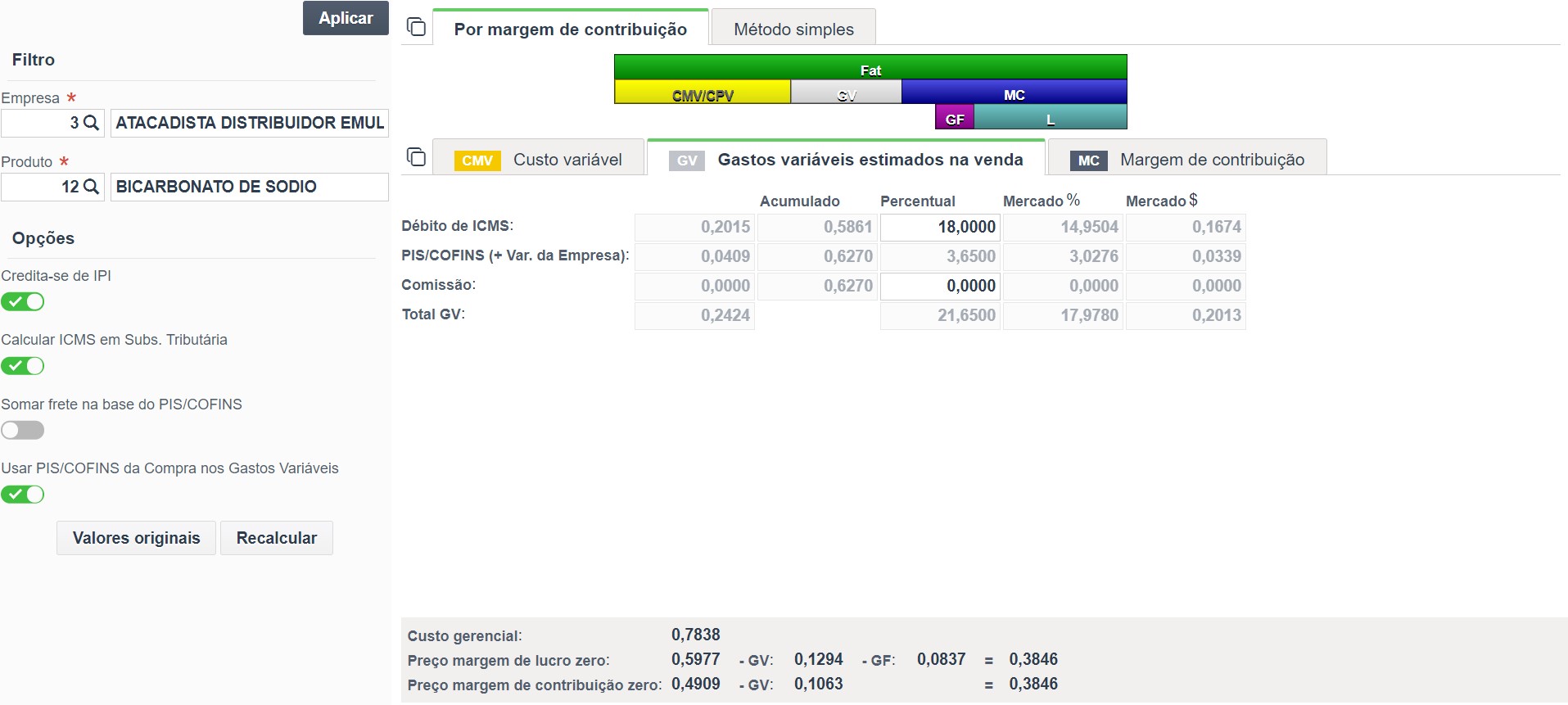Click the Acumulado column header
Viewport: 1568px width, 705px height.
tap(800, 201)
